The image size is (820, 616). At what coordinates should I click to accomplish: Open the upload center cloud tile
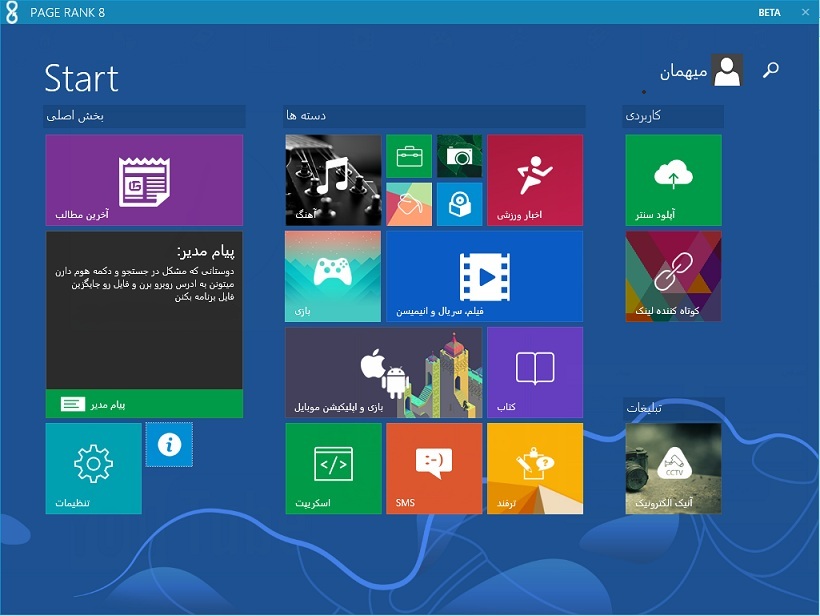pos(673,180)
